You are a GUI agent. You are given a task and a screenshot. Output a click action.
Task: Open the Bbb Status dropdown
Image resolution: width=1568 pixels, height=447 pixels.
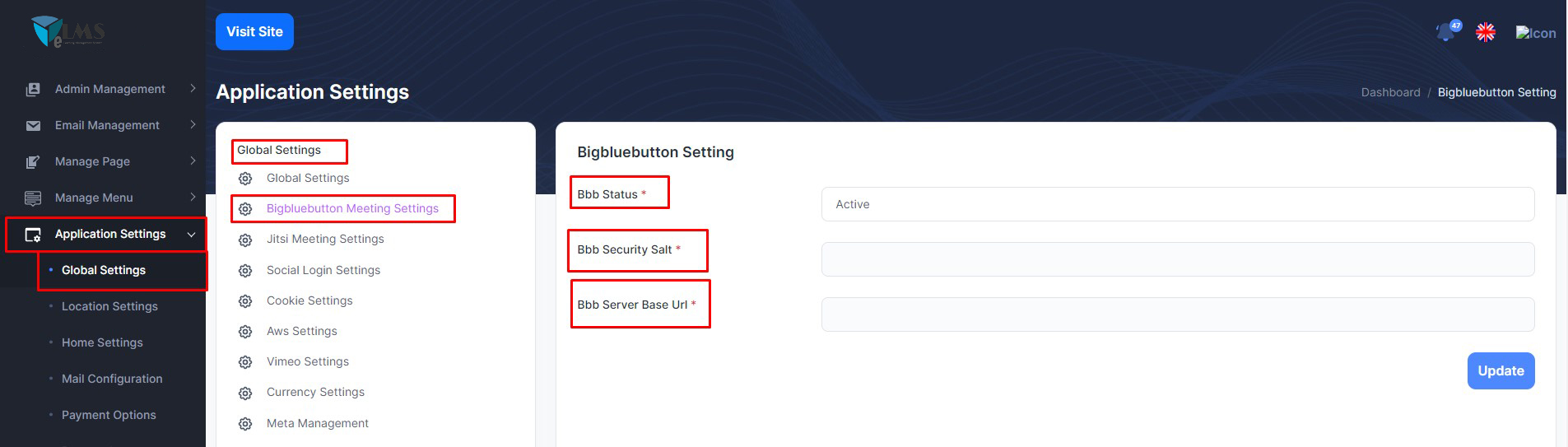point(1177,204)
